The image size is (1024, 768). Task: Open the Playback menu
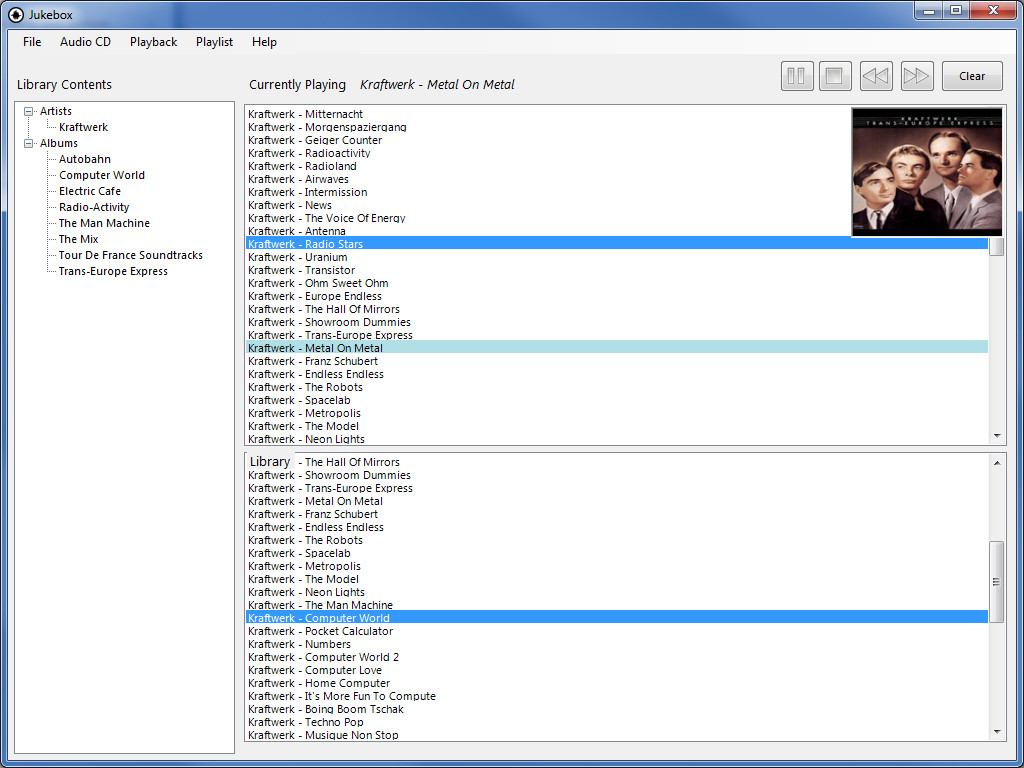coord(153,42)
